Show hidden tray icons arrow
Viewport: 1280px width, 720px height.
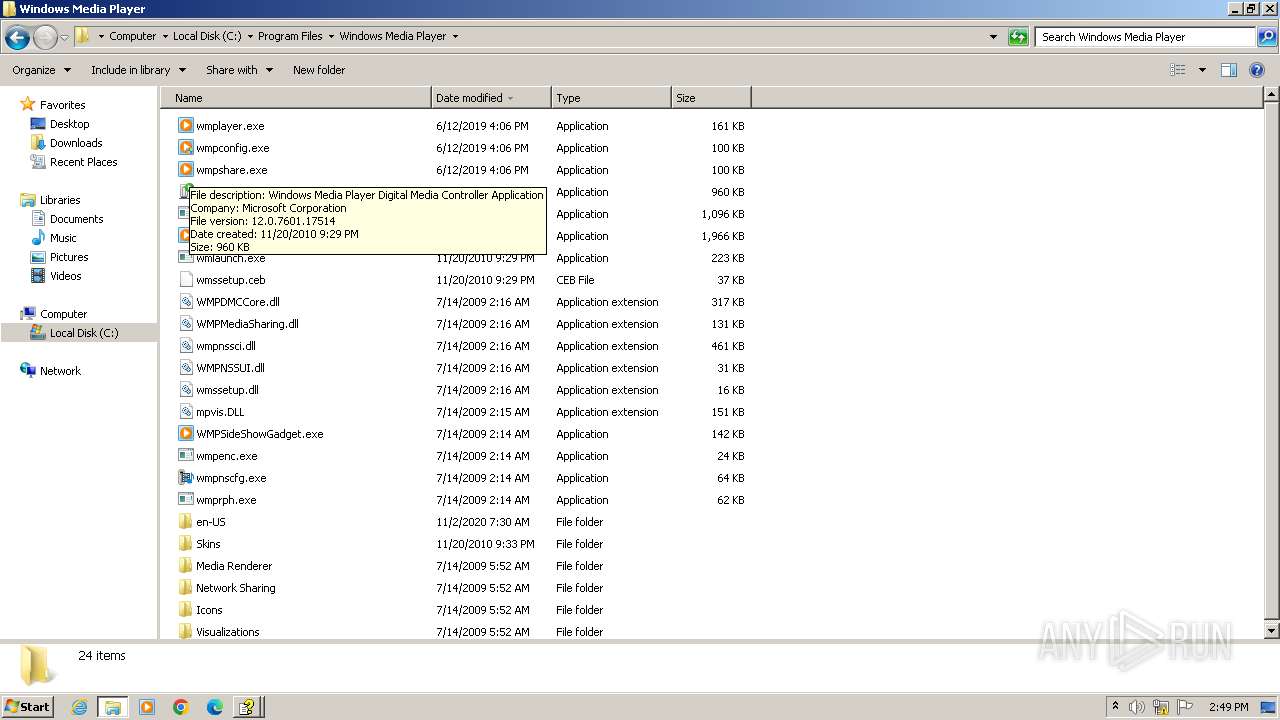point(1115,706)
